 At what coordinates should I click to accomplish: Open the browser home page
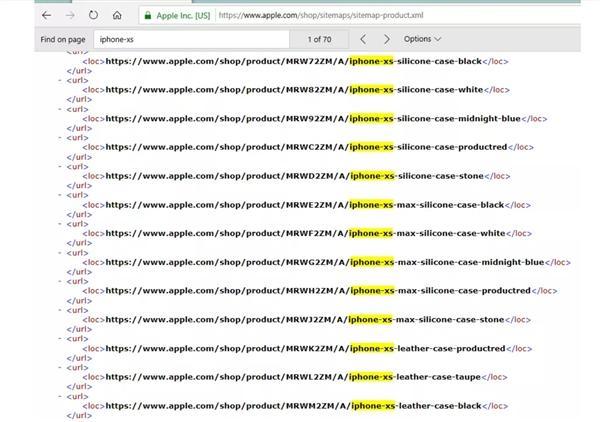[117, 15]
